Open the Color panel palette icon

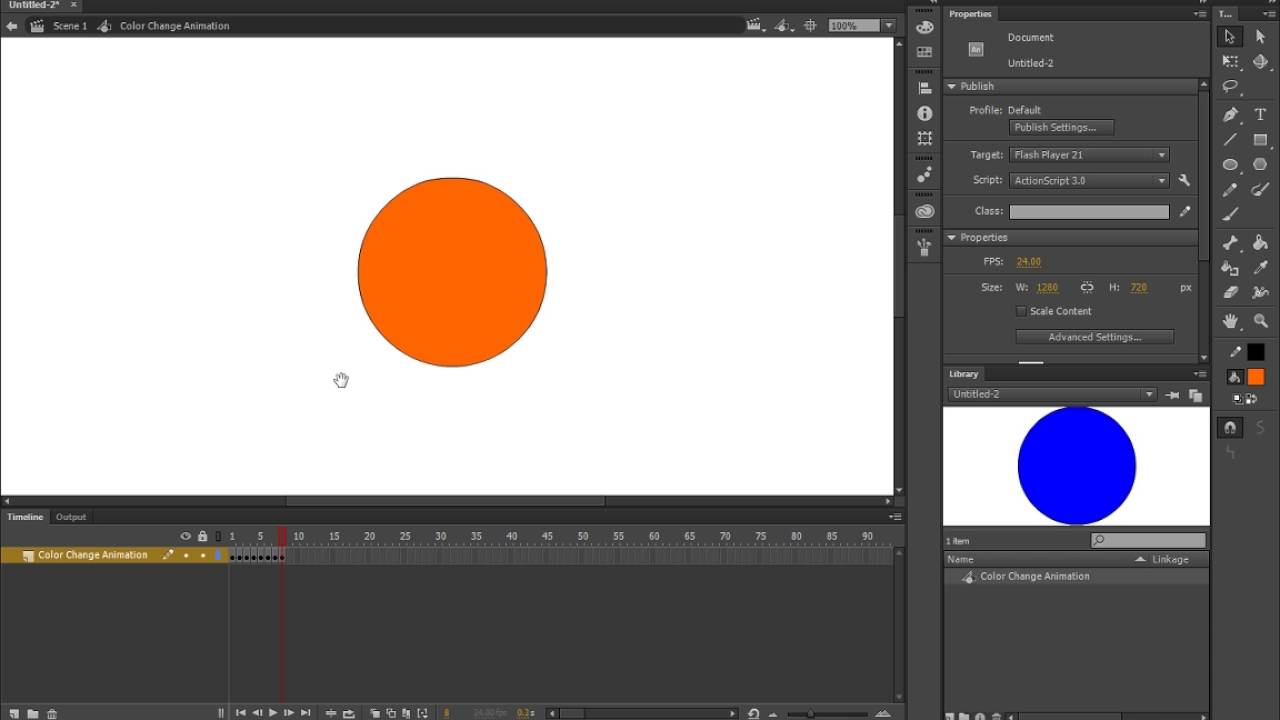(925, 27)
